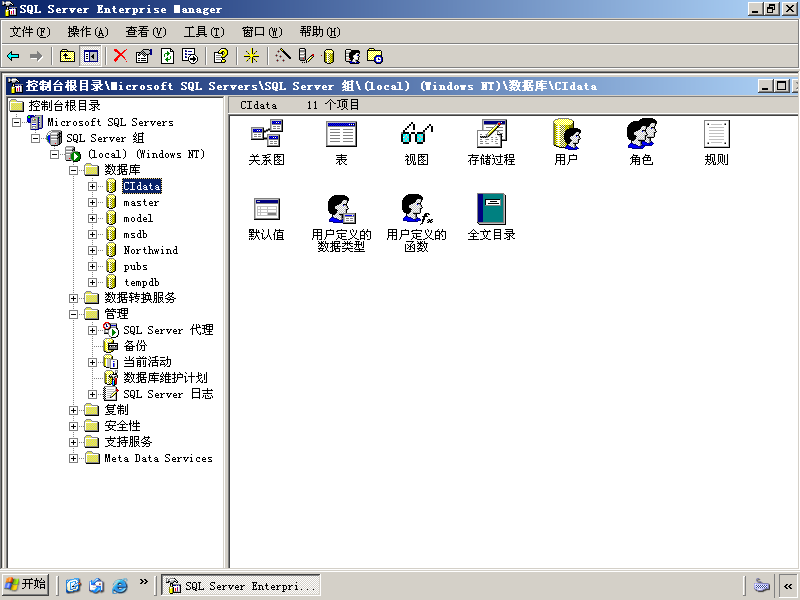
Task: Click the New Login toolbar icon
Action: [x=353, y=56]
